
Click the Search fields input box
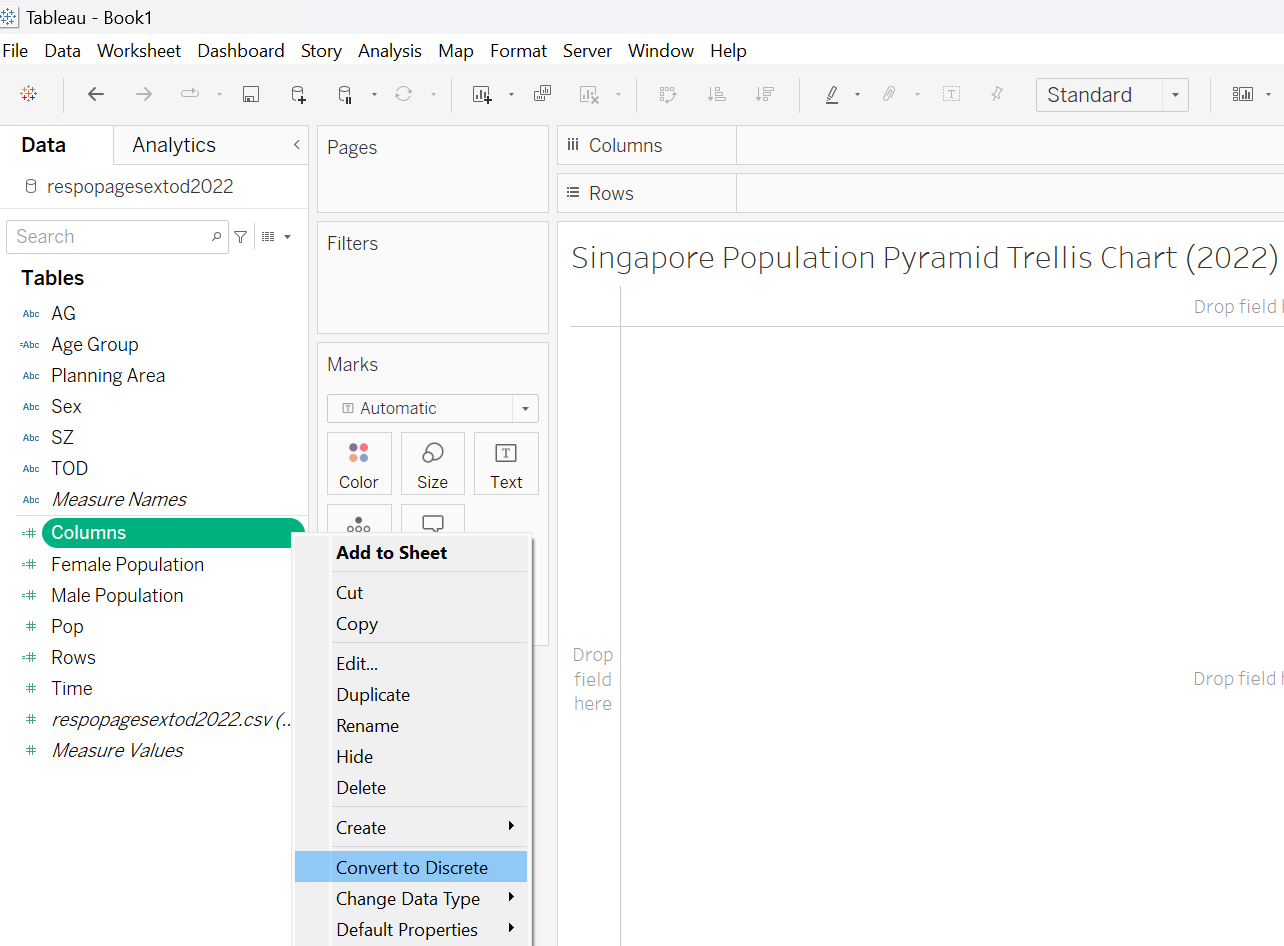click(110, 237)
